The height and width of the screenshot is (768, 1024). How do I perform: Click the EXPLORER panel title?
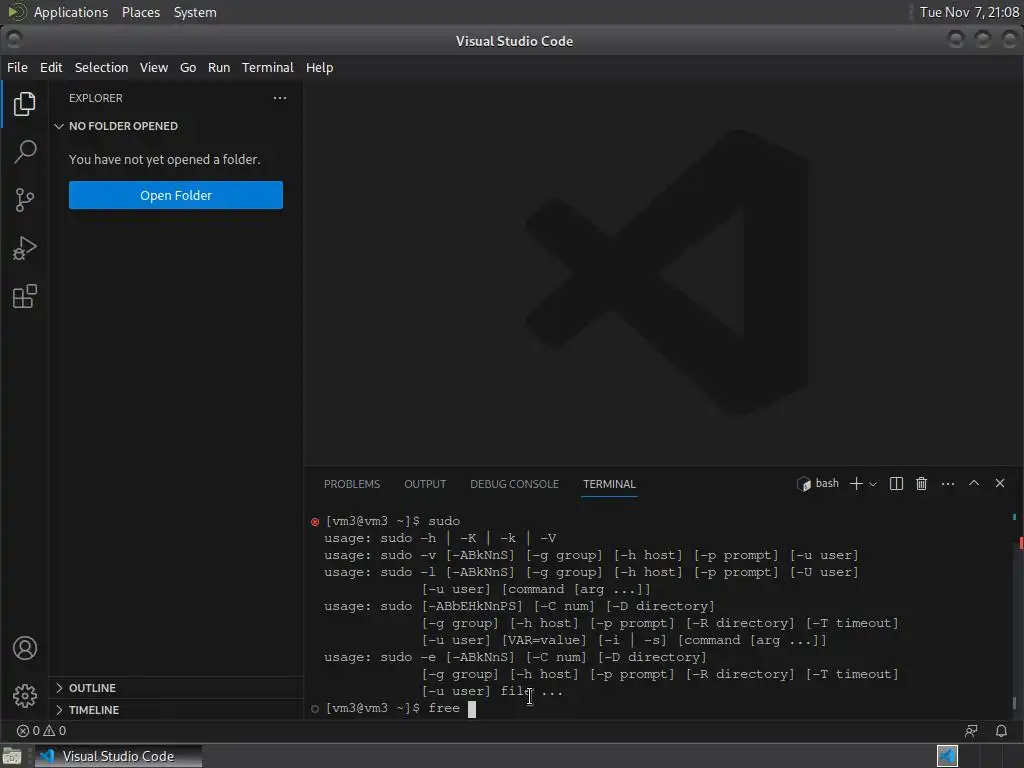96,98
